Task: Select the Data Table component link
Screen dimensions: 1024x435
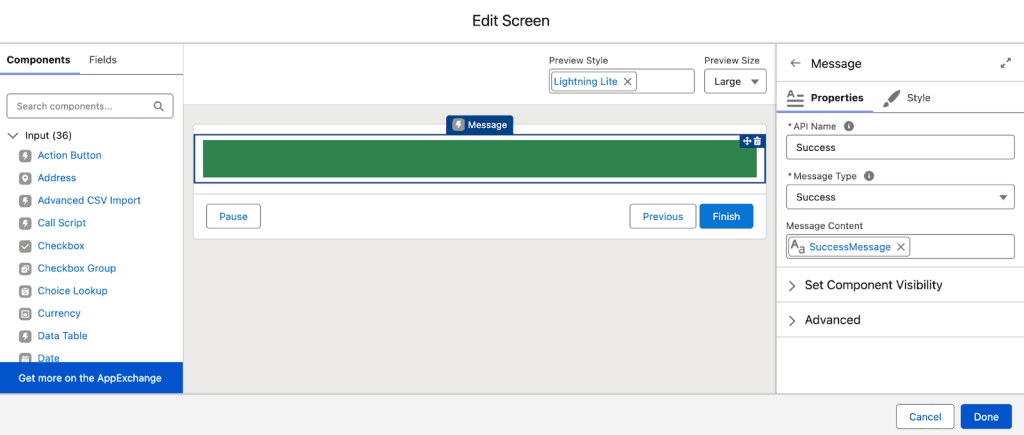Action: [63, 336]
